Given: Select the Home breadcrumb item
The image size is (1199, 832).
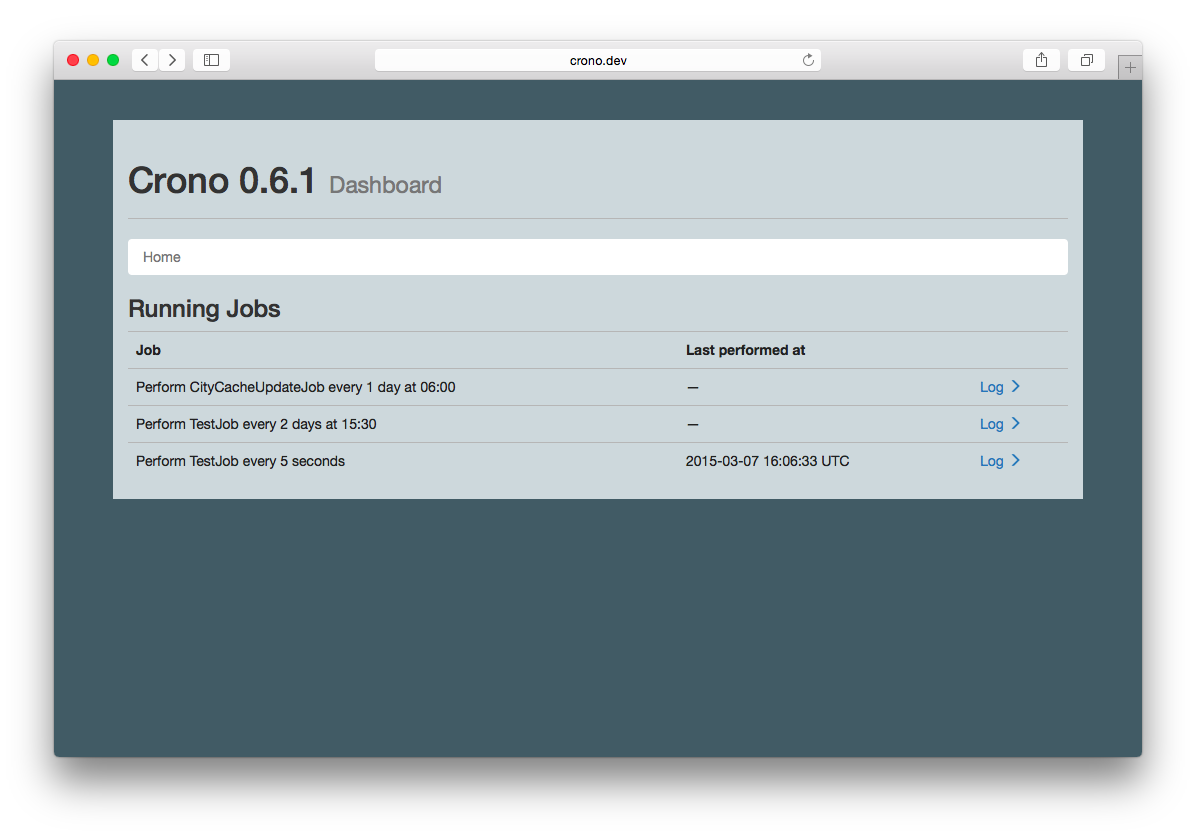Looking at the screenshot, I should tap(162, 257).
